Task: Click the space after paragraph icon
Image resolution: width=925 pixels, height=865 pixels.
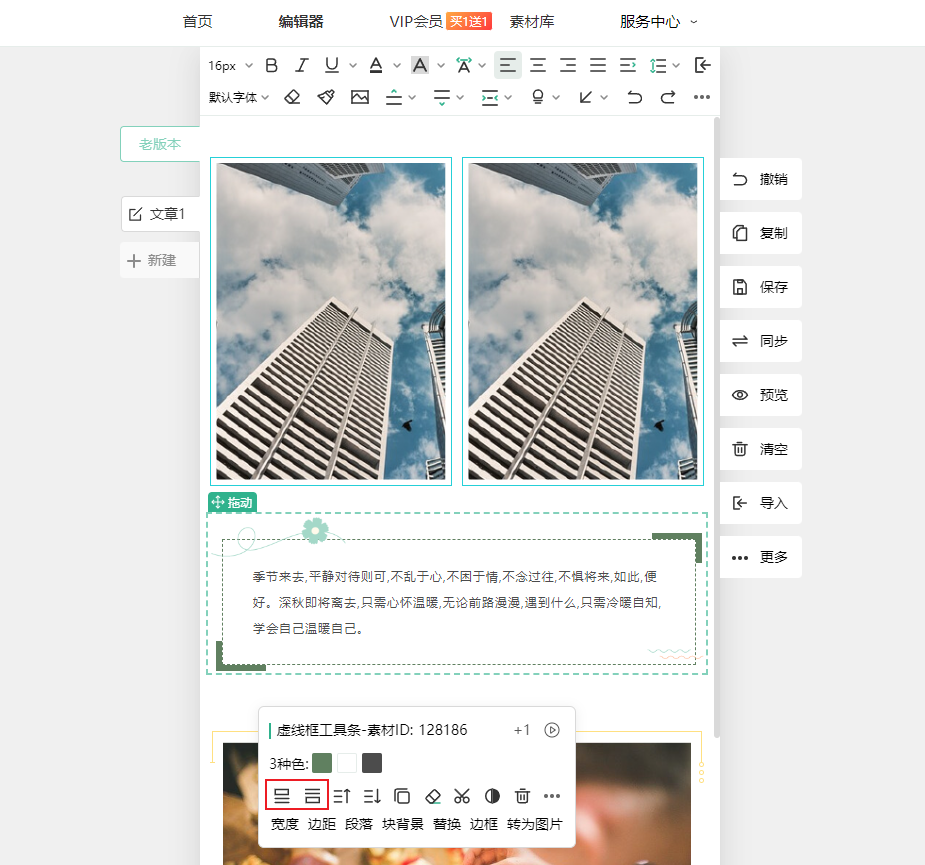Action: tap(442, 97)
